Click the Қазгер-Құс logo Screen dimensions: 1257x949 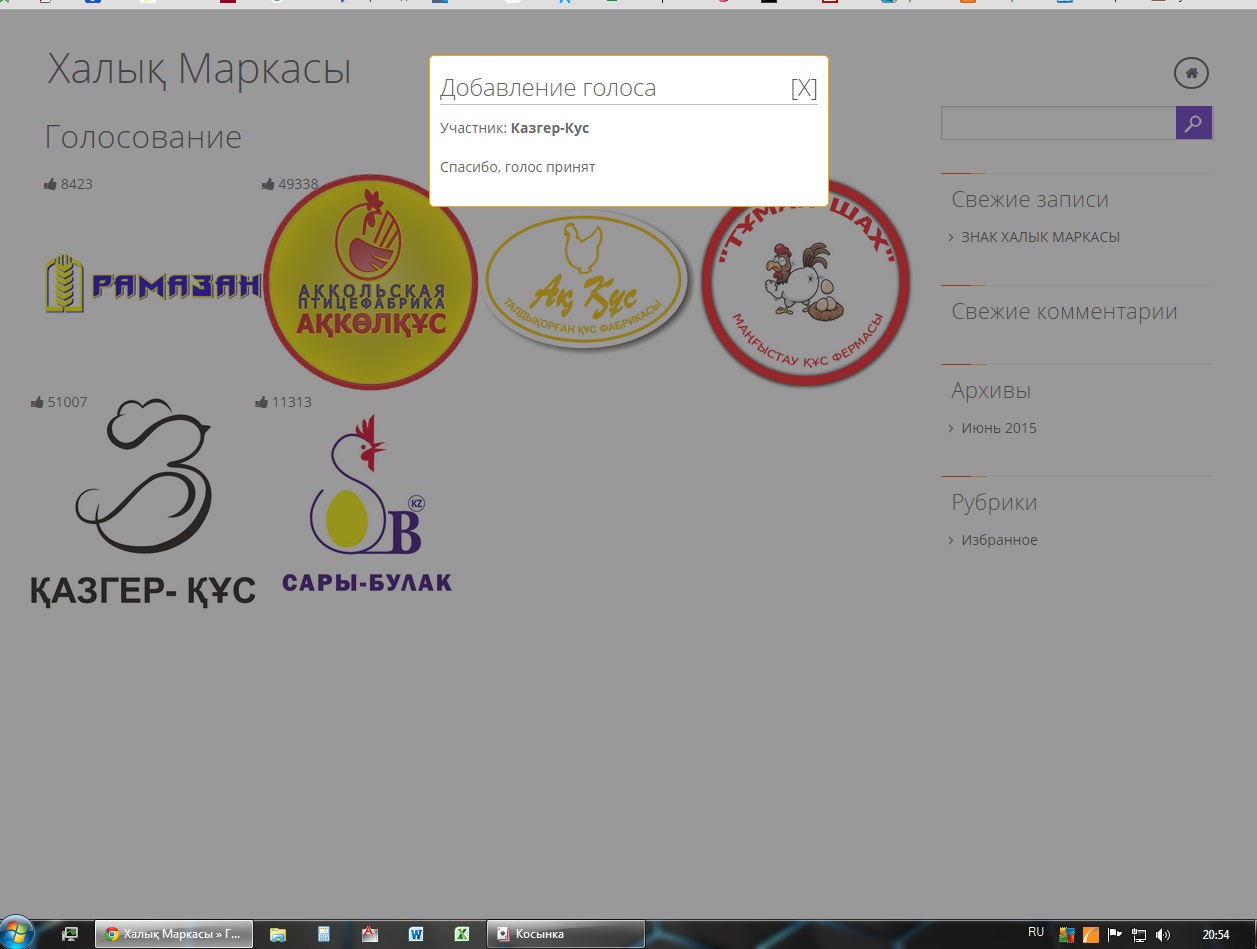[143, 502]
